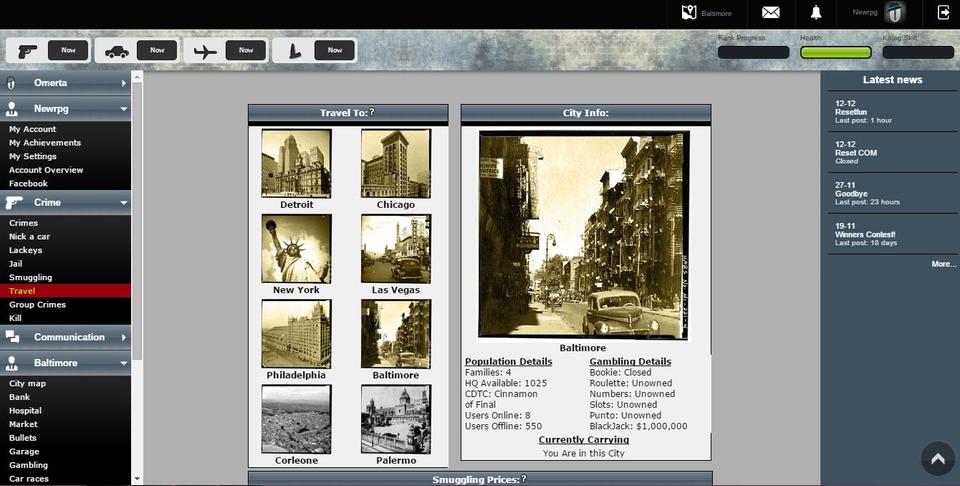Open Facebook link in sidebar
This screenshot has height=486, width=960.
tap(28, 184)
